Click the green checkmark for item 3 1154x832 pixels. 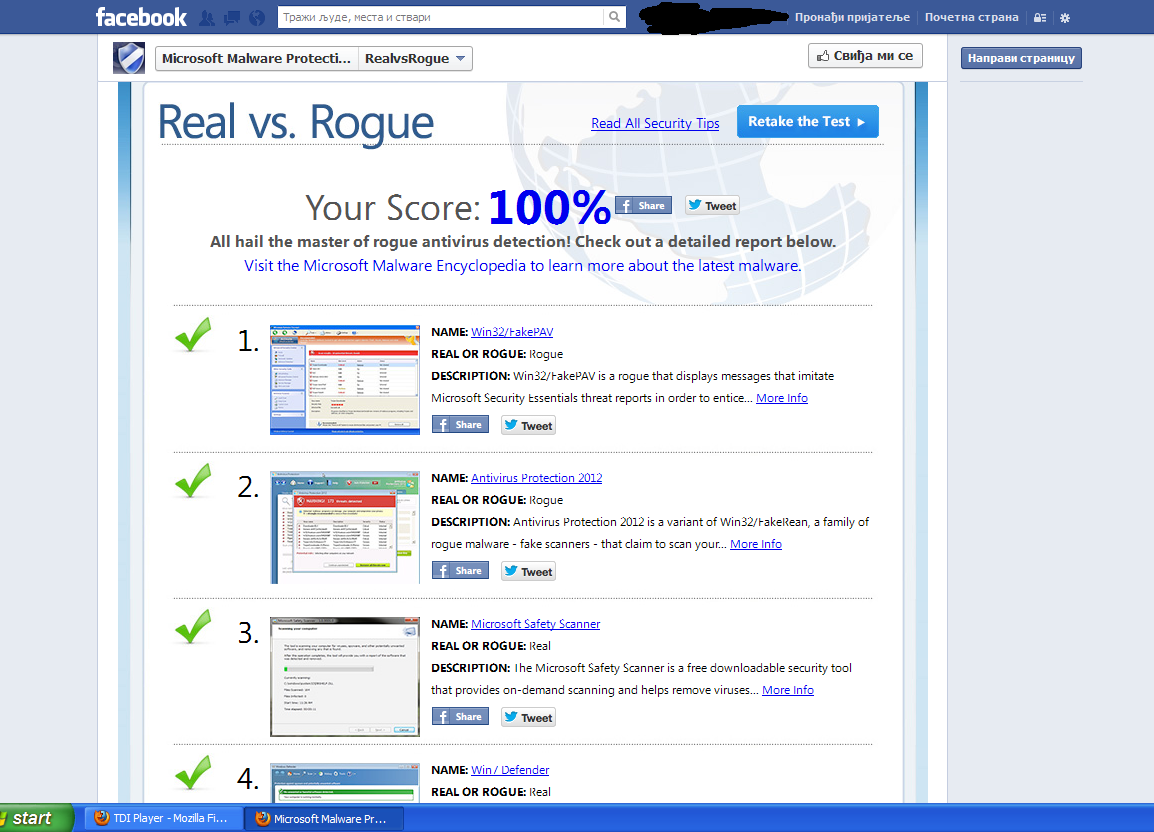[194, 627]
